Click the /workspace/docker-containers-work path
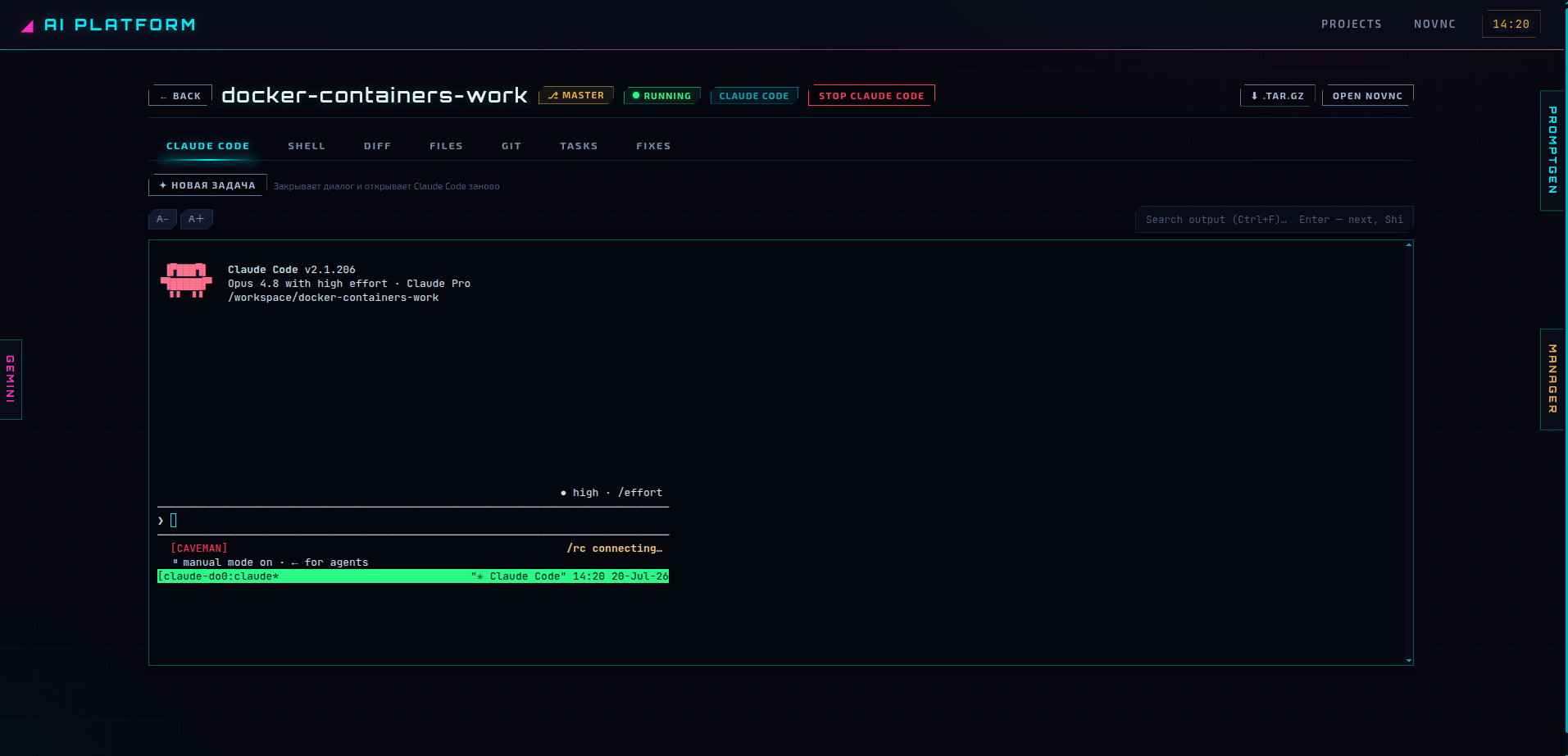The image size is (1568, 756). tap(334, 298)
